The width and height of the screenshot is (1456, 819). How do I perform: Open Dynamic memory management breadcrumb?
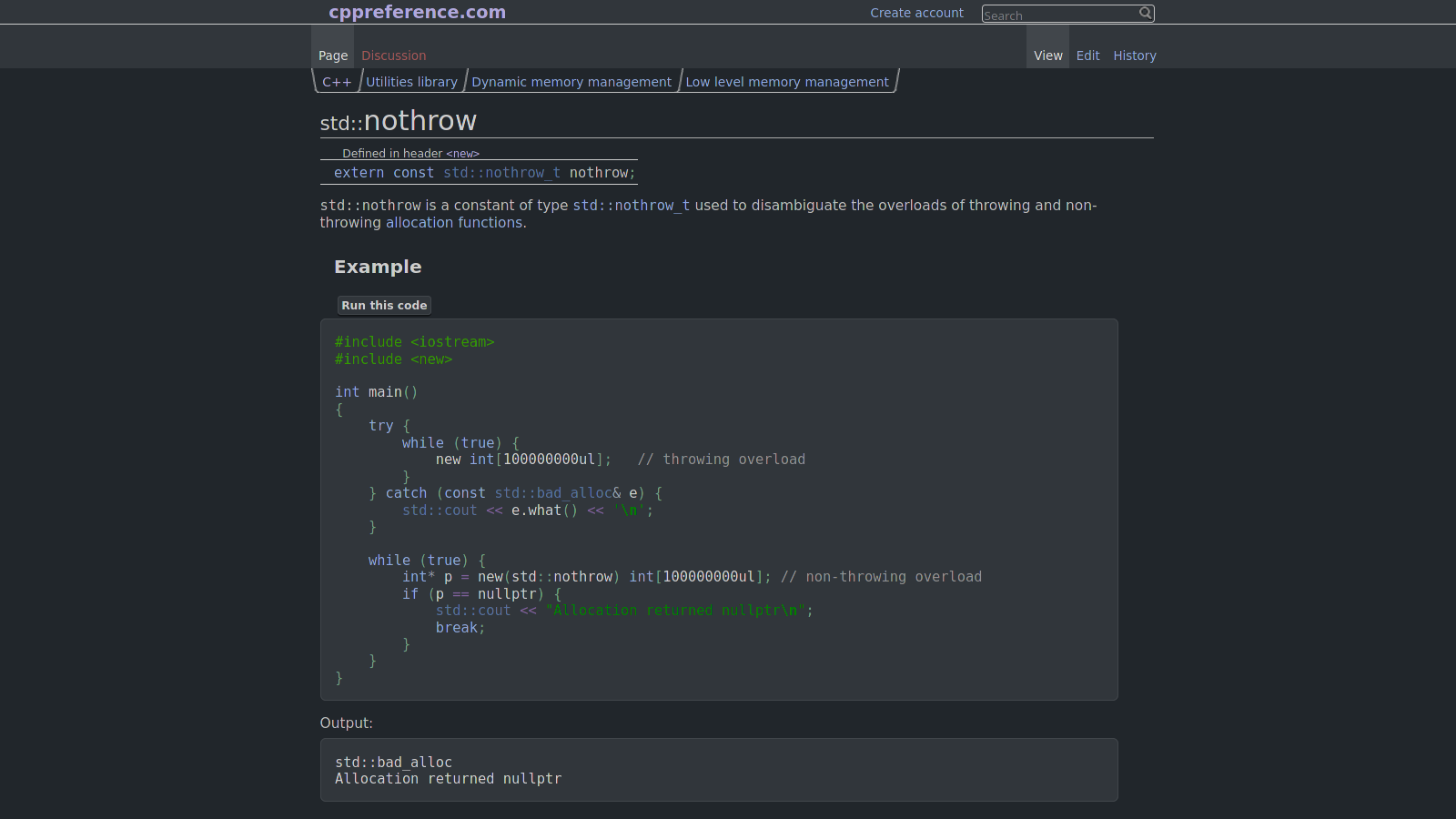[571, 81]
